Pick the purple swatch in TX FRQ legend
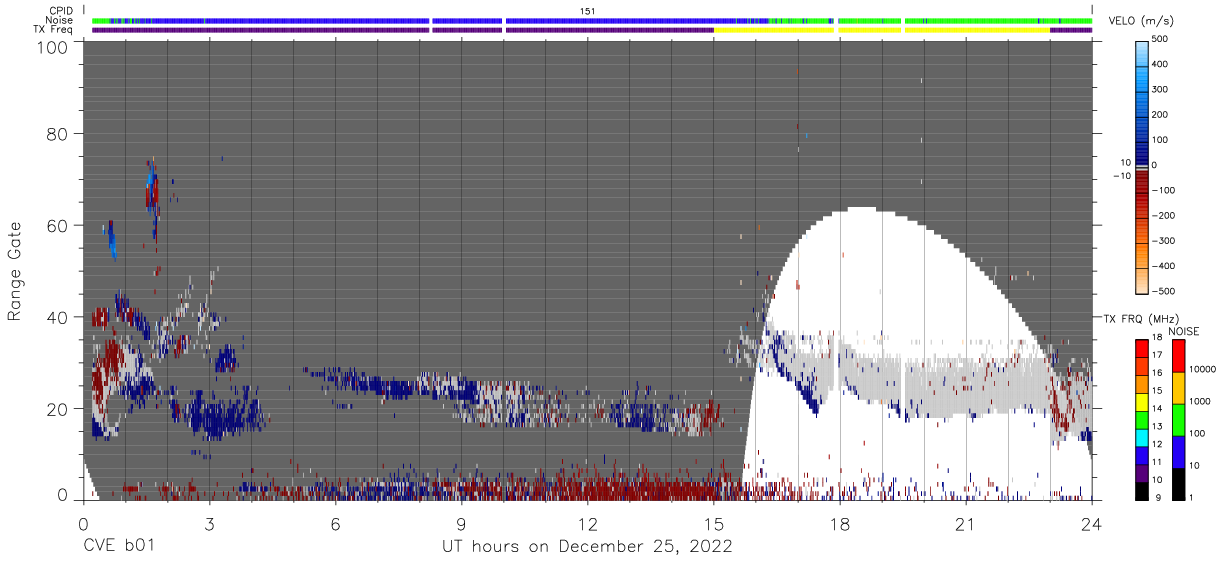Image resolution: width=1228 pixels, height=567 pixels. 1142,471
